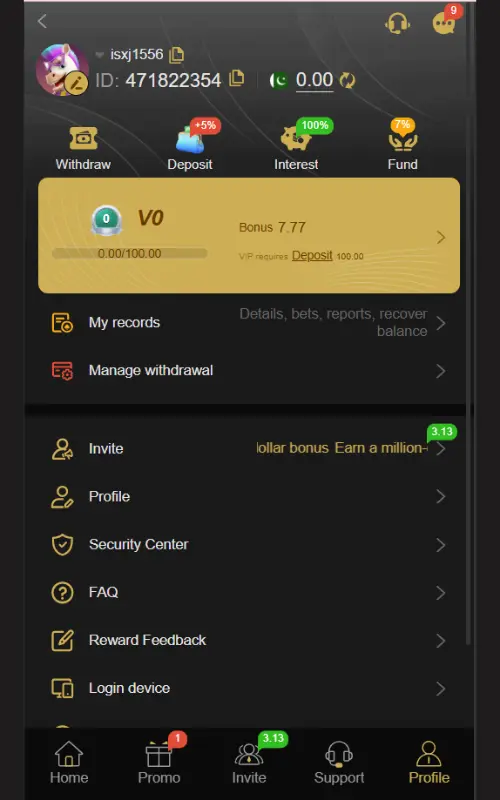
Task: Open Reward Feedback row label
Action: pos(147,640)
